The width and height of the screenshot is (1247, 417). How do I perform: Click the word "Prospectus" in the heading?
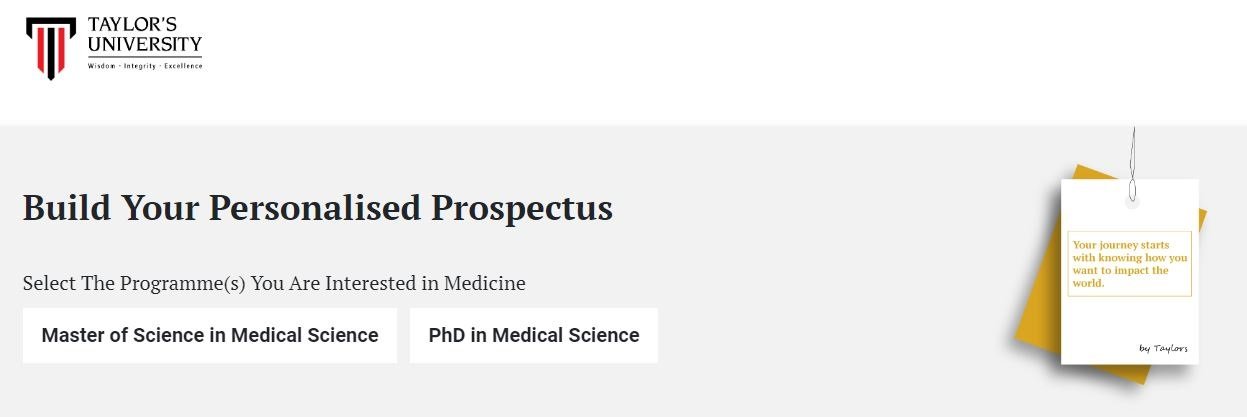pos(521,208)
